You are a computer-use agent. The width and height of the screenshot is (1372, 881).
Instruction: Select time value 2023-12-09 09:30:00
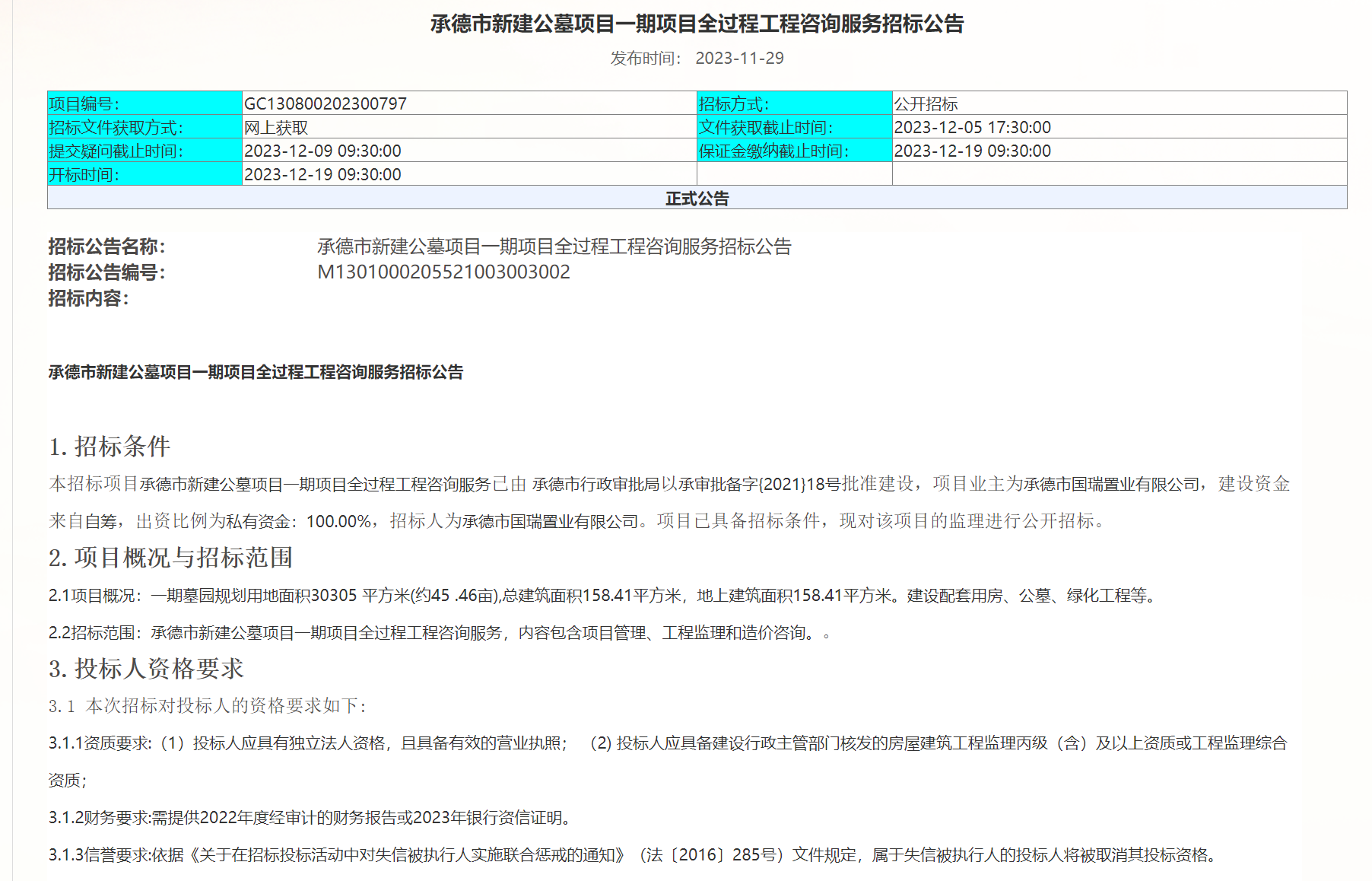(x=322, y=151)
